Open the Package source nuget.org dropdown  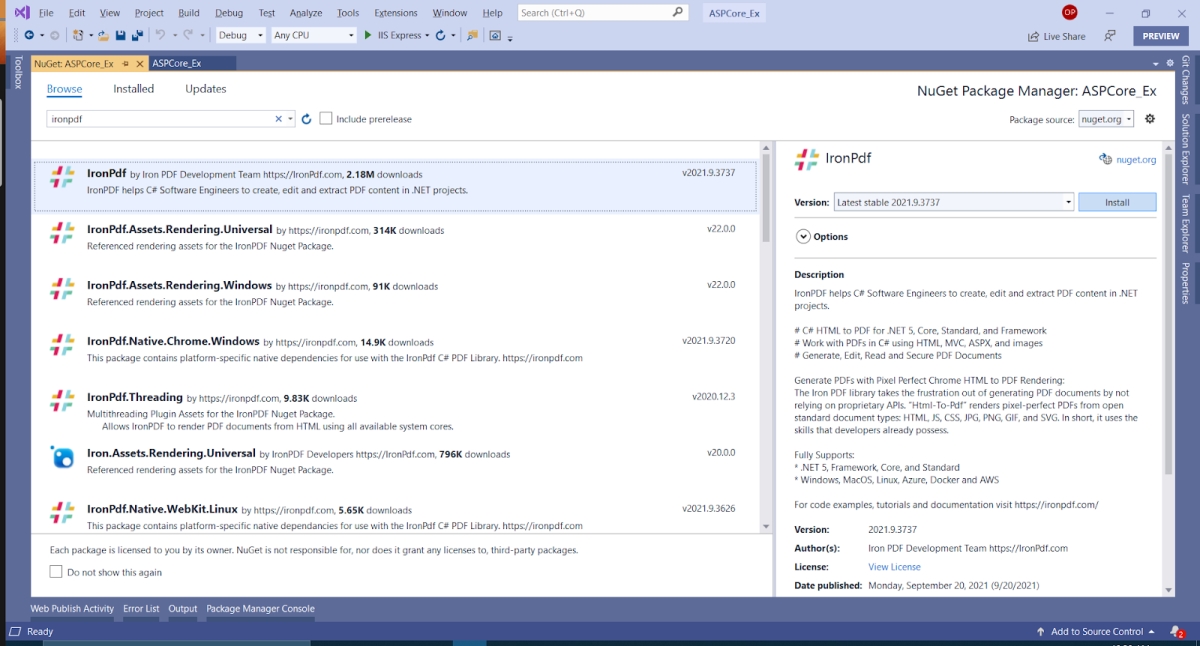click(1106, 119)
